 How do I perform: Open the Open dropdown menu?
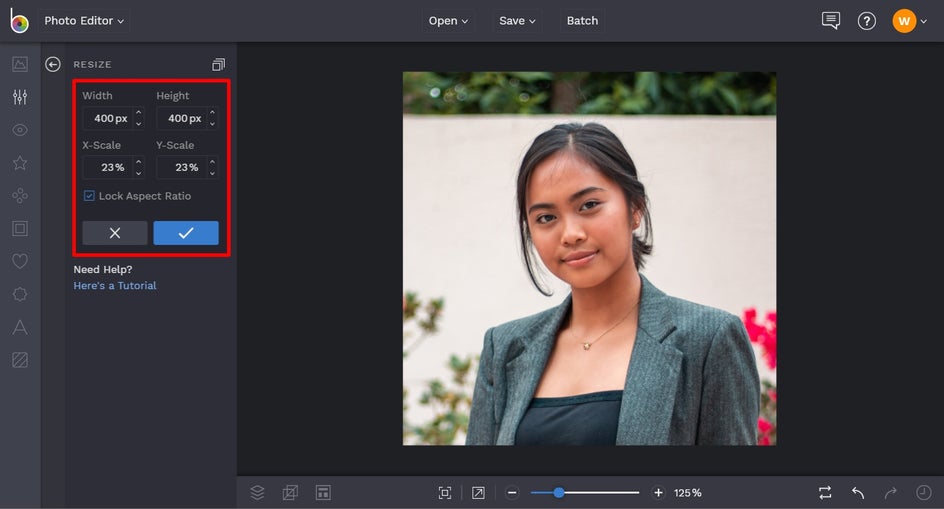(x=448, y=20)
